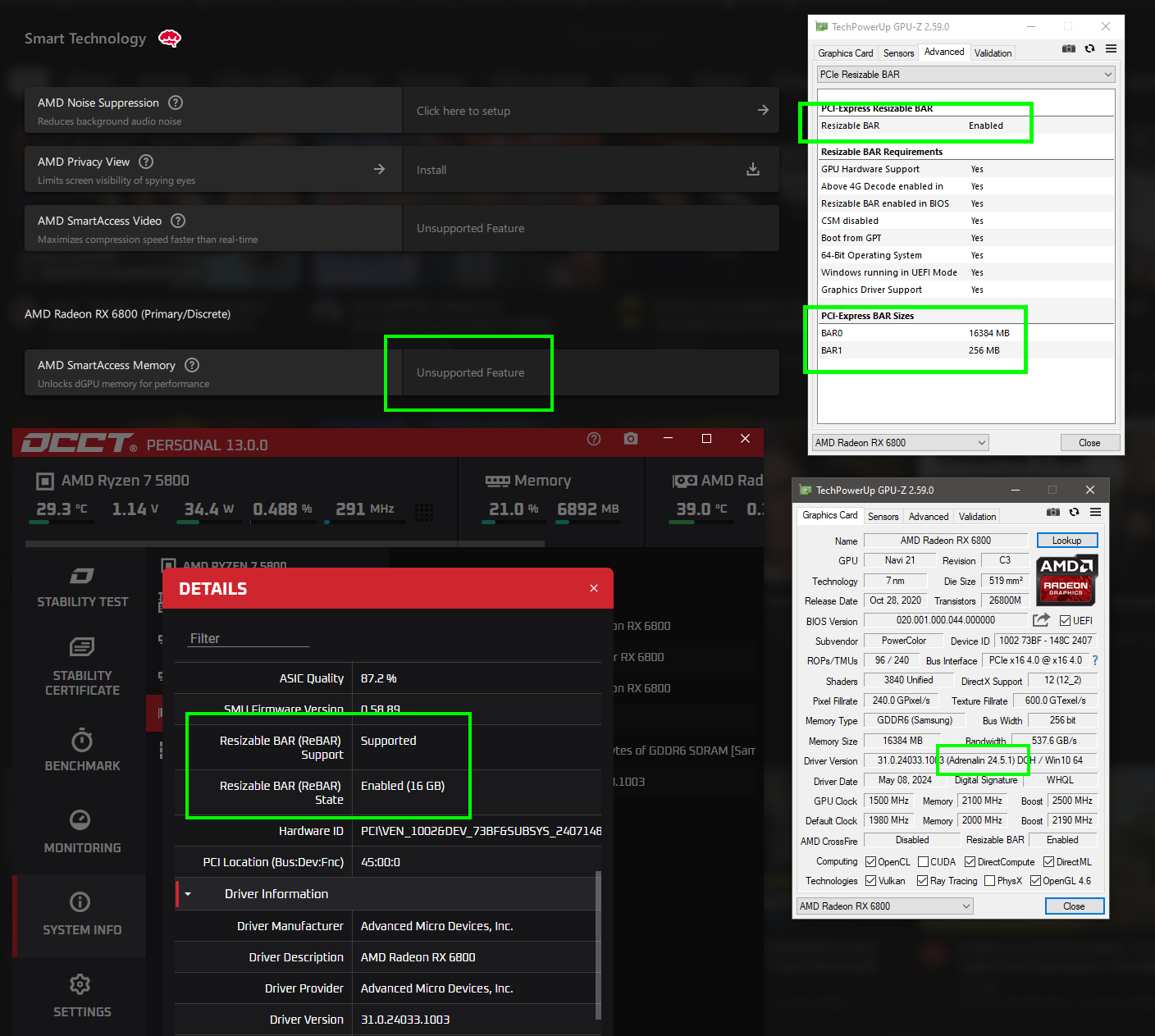Open OCCT Stability Test section
Viewport: 1155px width, 1036px height.
pyautogui.click(x=82, y=587)
